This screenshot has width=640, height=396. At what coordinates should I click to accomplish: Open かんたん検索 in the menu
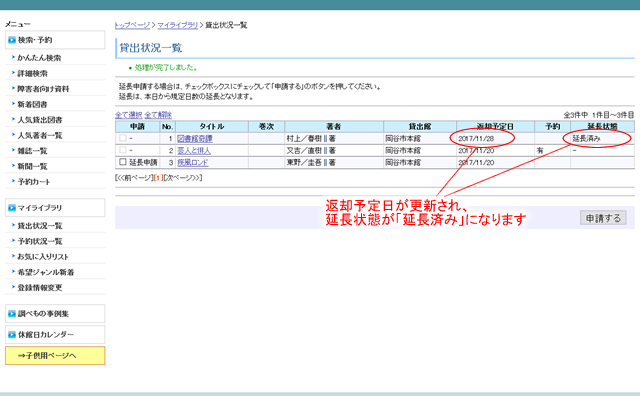point(39,58)
